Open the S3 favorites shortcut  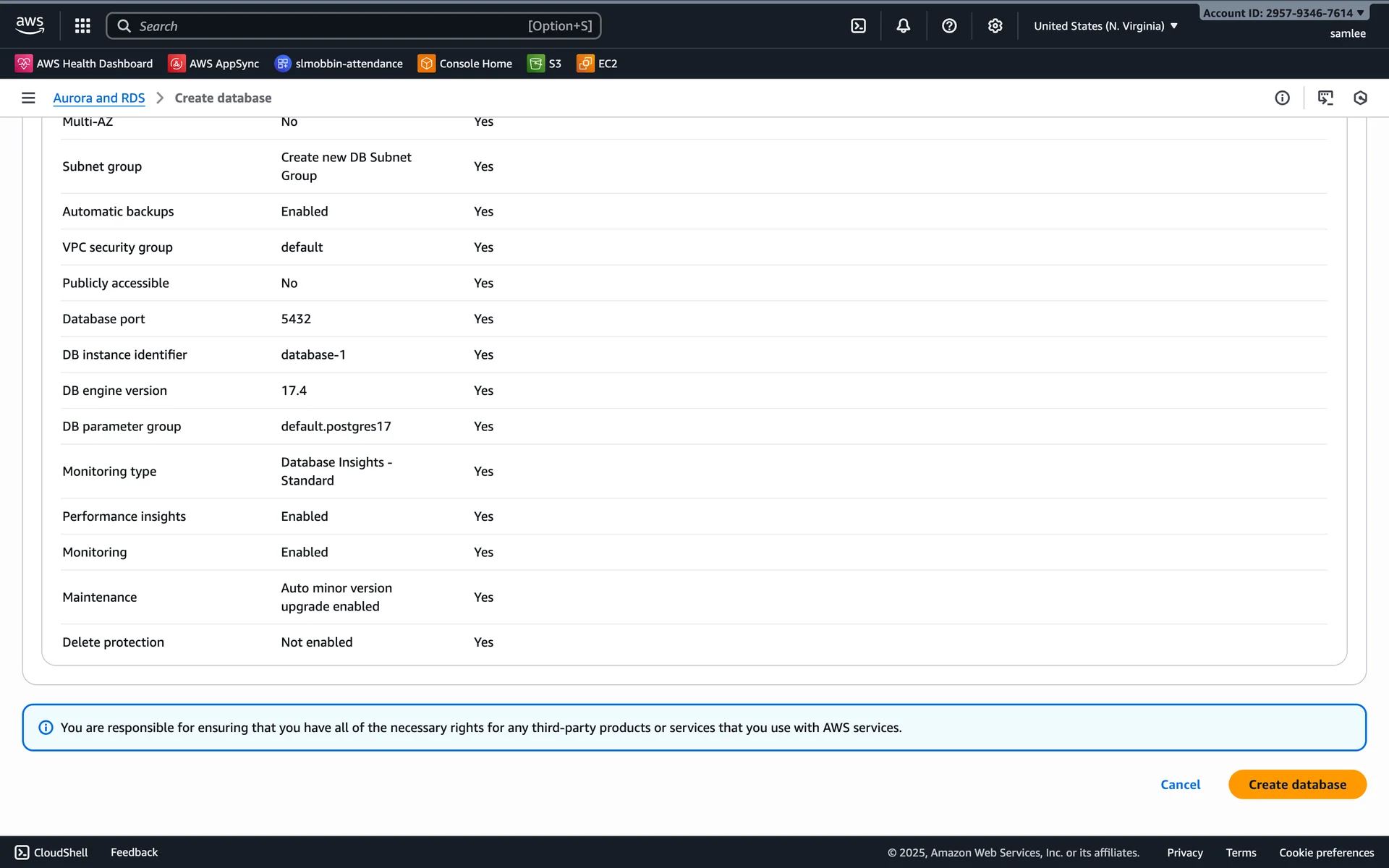(x=545, y=64)
